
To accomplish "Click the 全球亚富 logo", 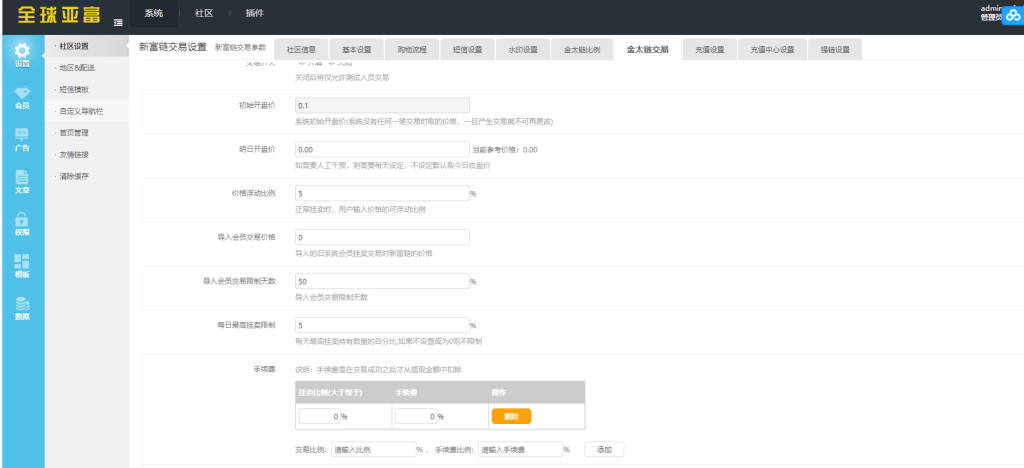I will pos(57,14).
